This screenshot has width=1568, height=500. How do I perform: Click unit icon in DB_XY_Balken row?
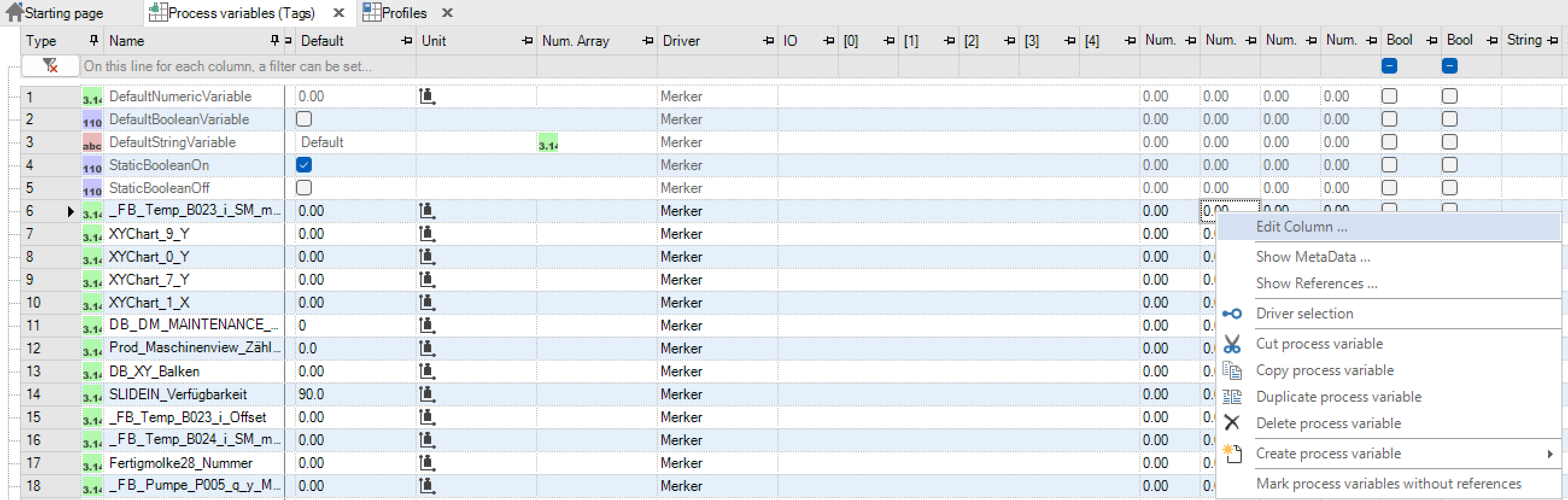click(428, 371)
